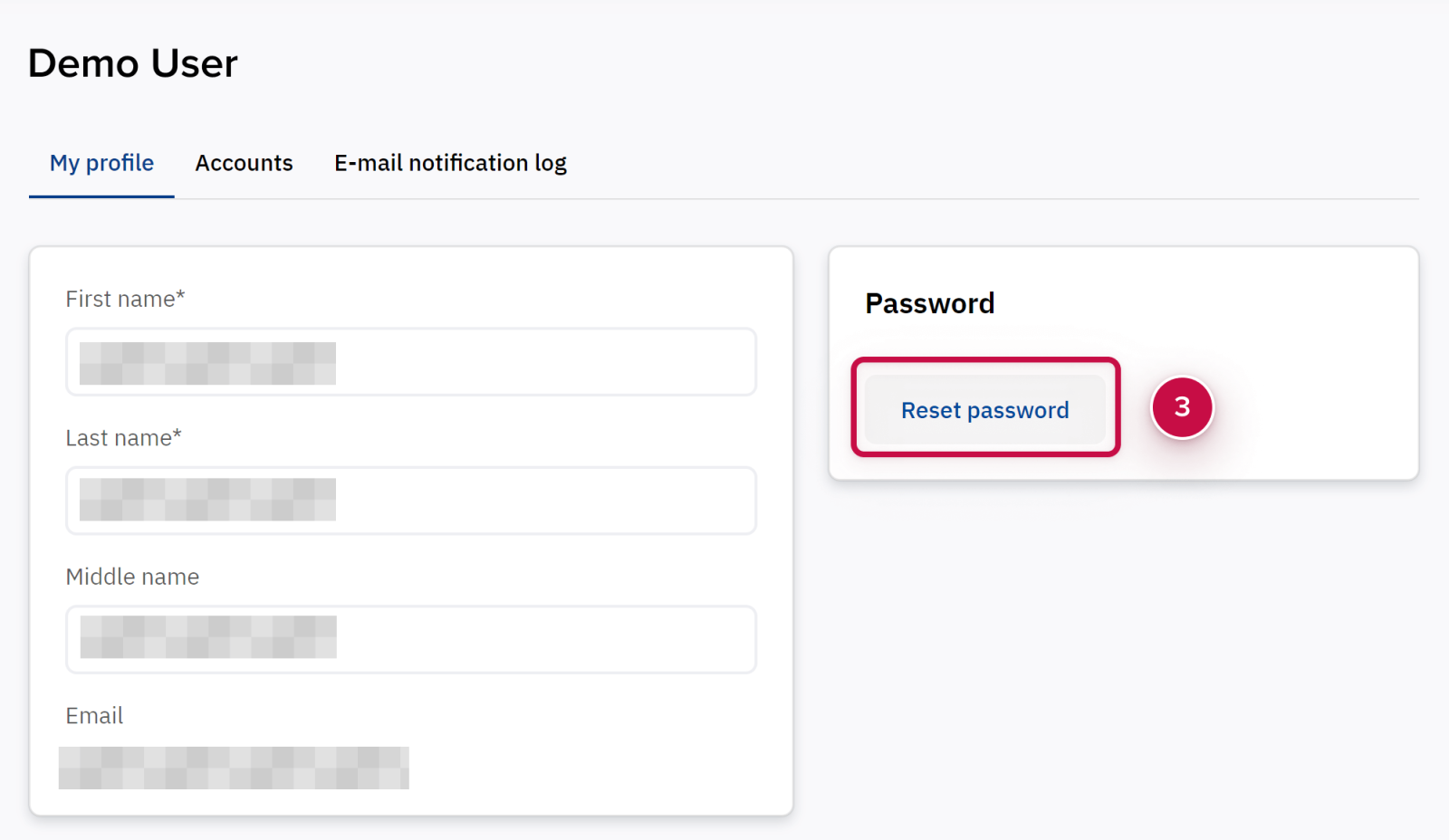Viewport: 1449px width, 840px height.
Task: Open the E-mail notification log tab
Action: tap(450, 163)
